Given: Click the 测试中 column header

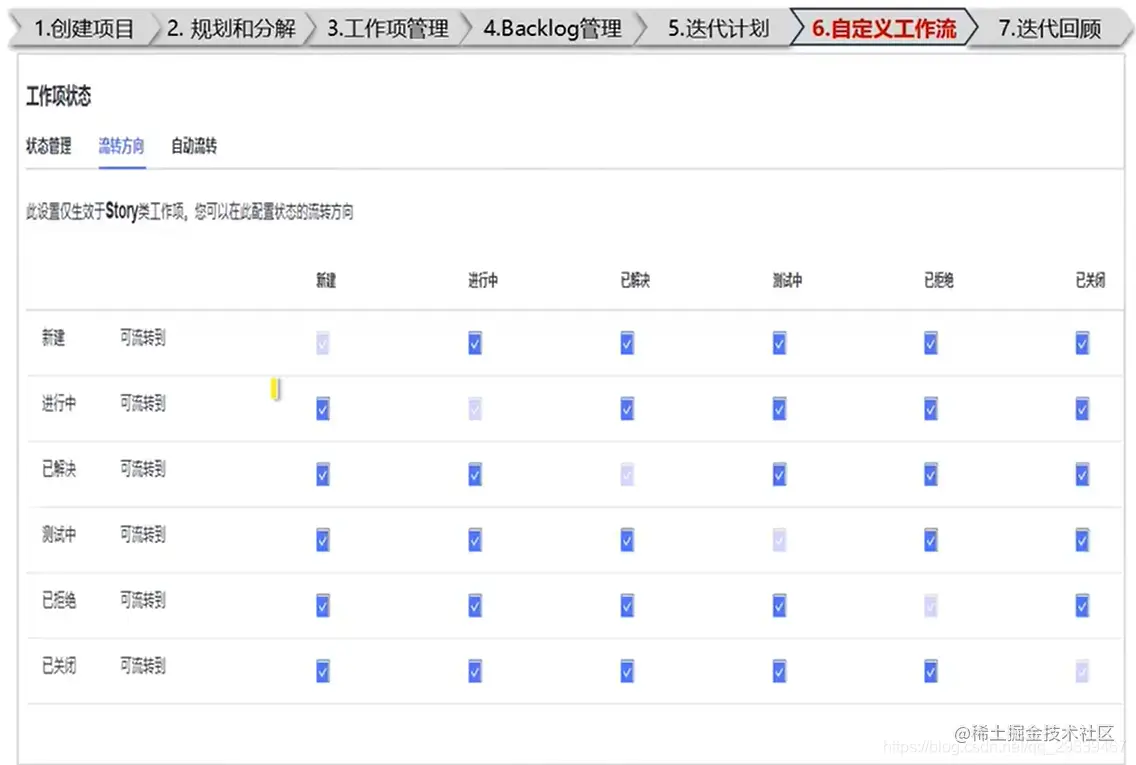Looking at the screenshot, I should (x=787, y=280).
